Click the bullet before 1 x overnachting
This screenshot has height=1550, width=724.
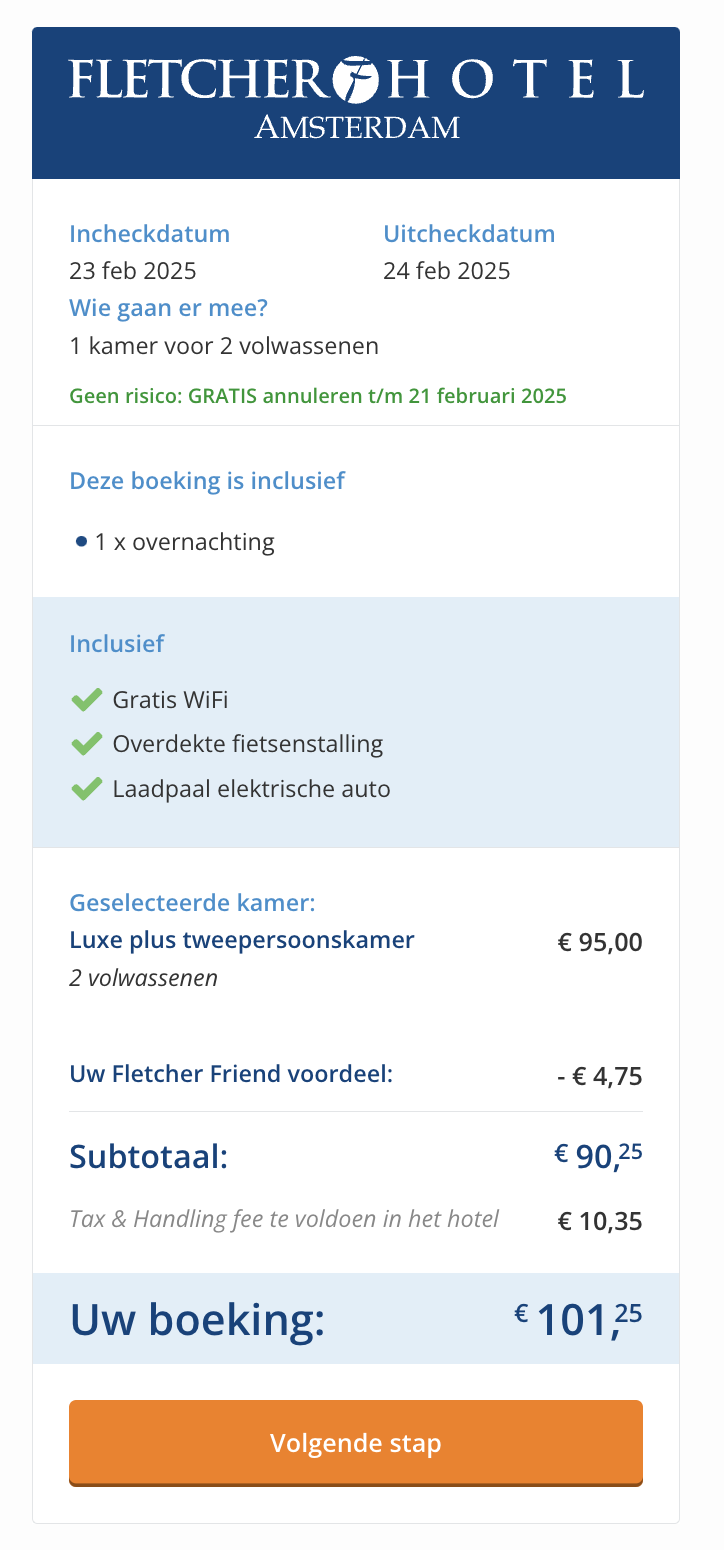click(x=81, y=542)
